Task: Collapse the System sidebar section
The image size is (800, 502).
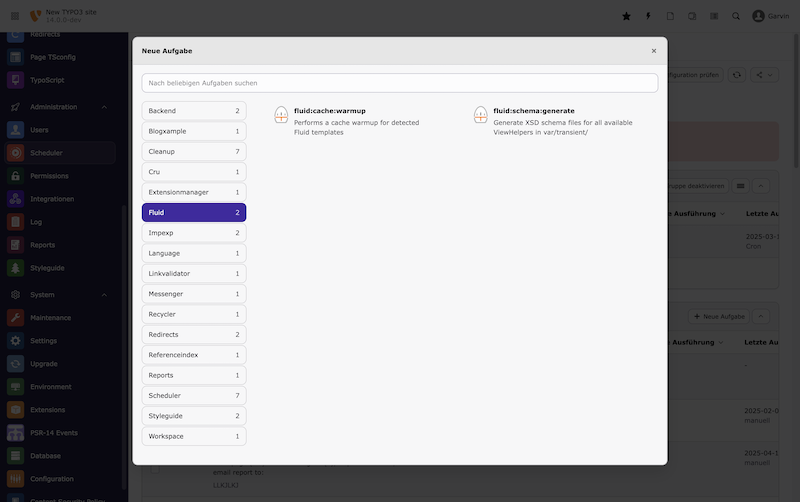Action: 104,295
